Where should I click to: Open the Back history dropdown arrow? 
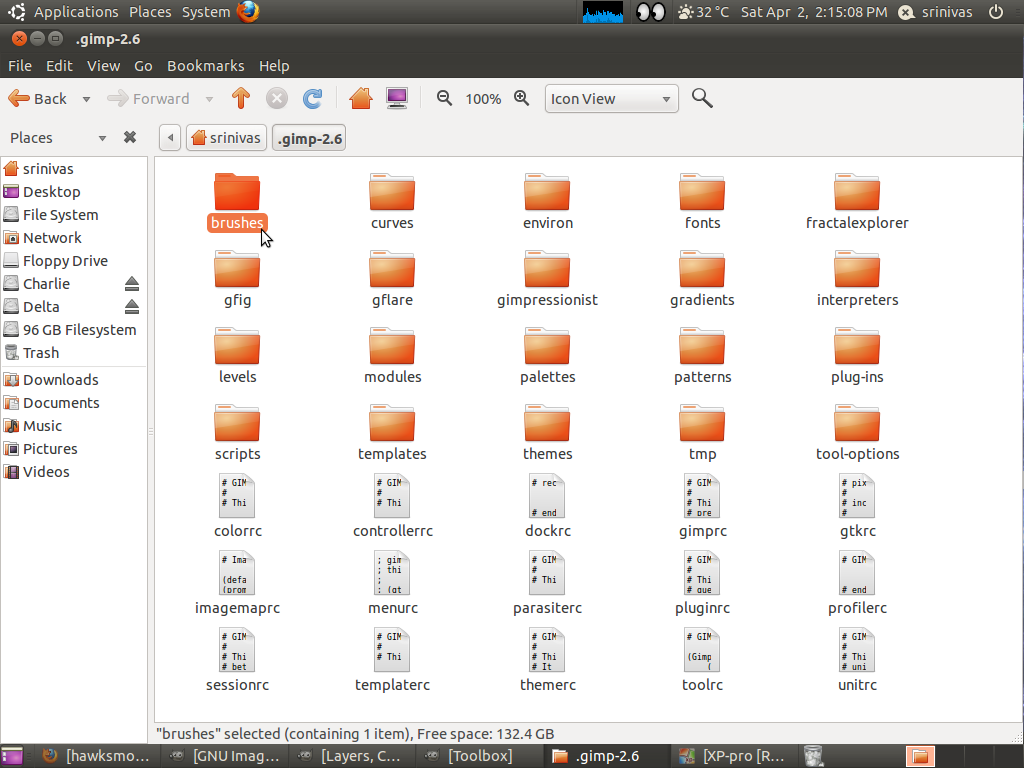click(86, 99)
